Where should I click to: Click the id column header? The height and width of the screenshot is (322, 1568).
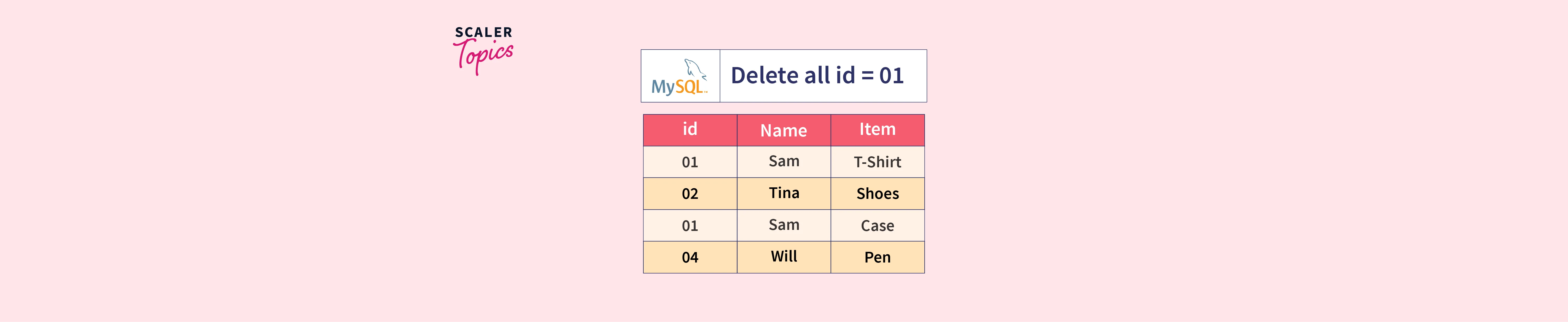[690, 129]
